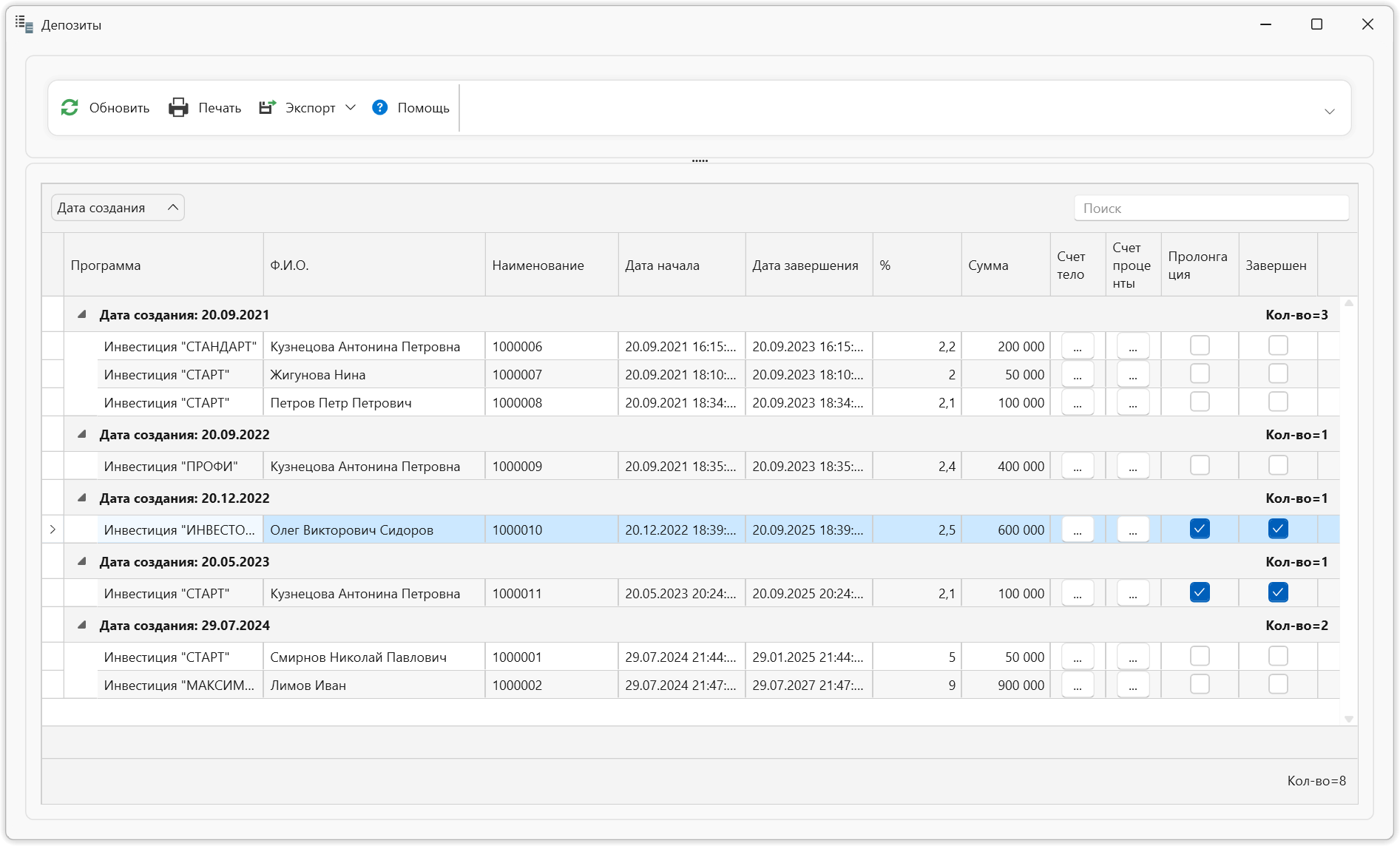Toggle Пролонгация checkbox for deposit 1000006
This screenshot has width=1400, height=846.
1200,345
